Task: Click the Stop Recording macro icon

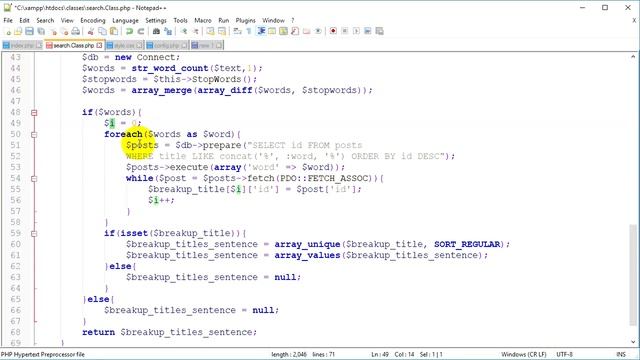Action: coord(344,31)
